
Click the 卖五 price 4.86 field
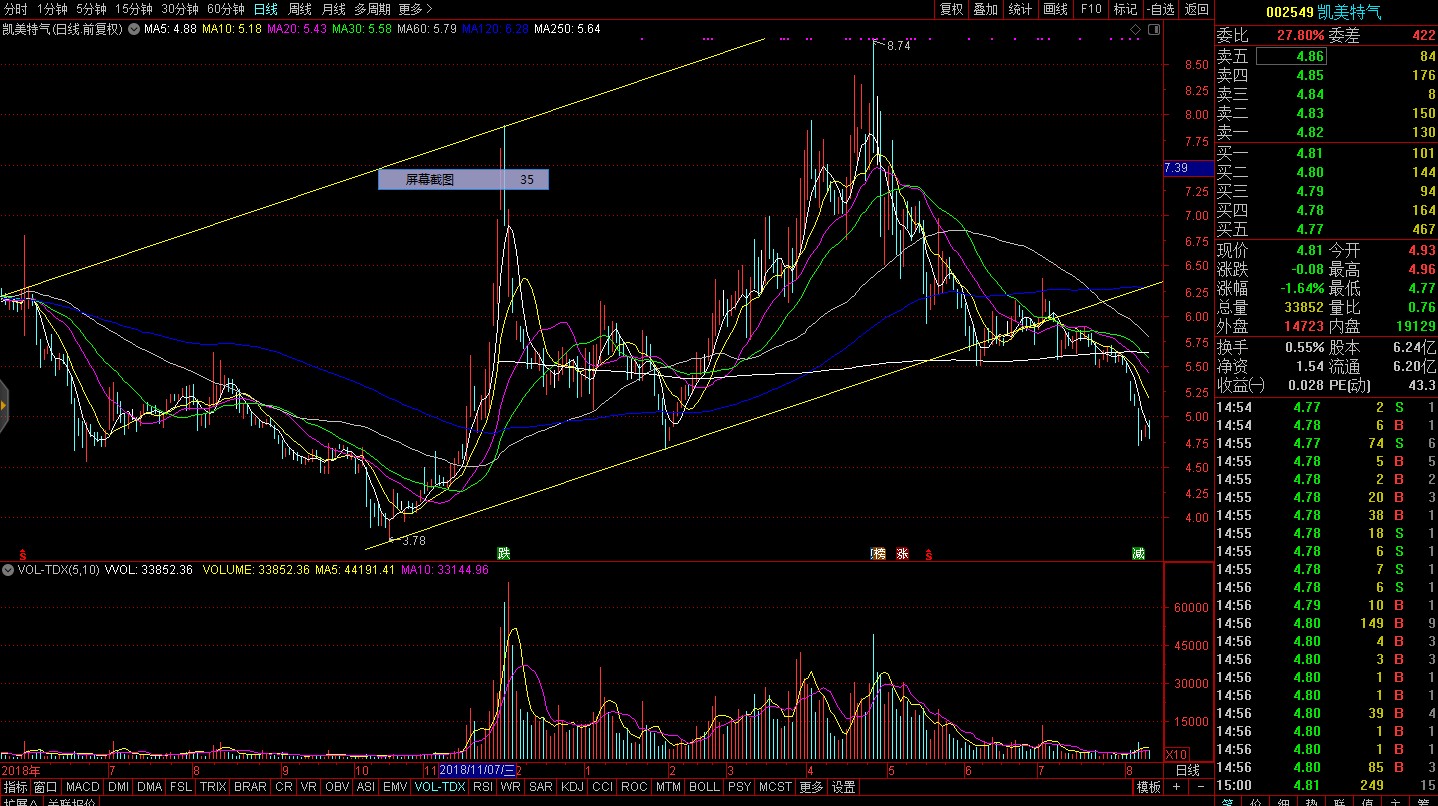[1291, 56]
